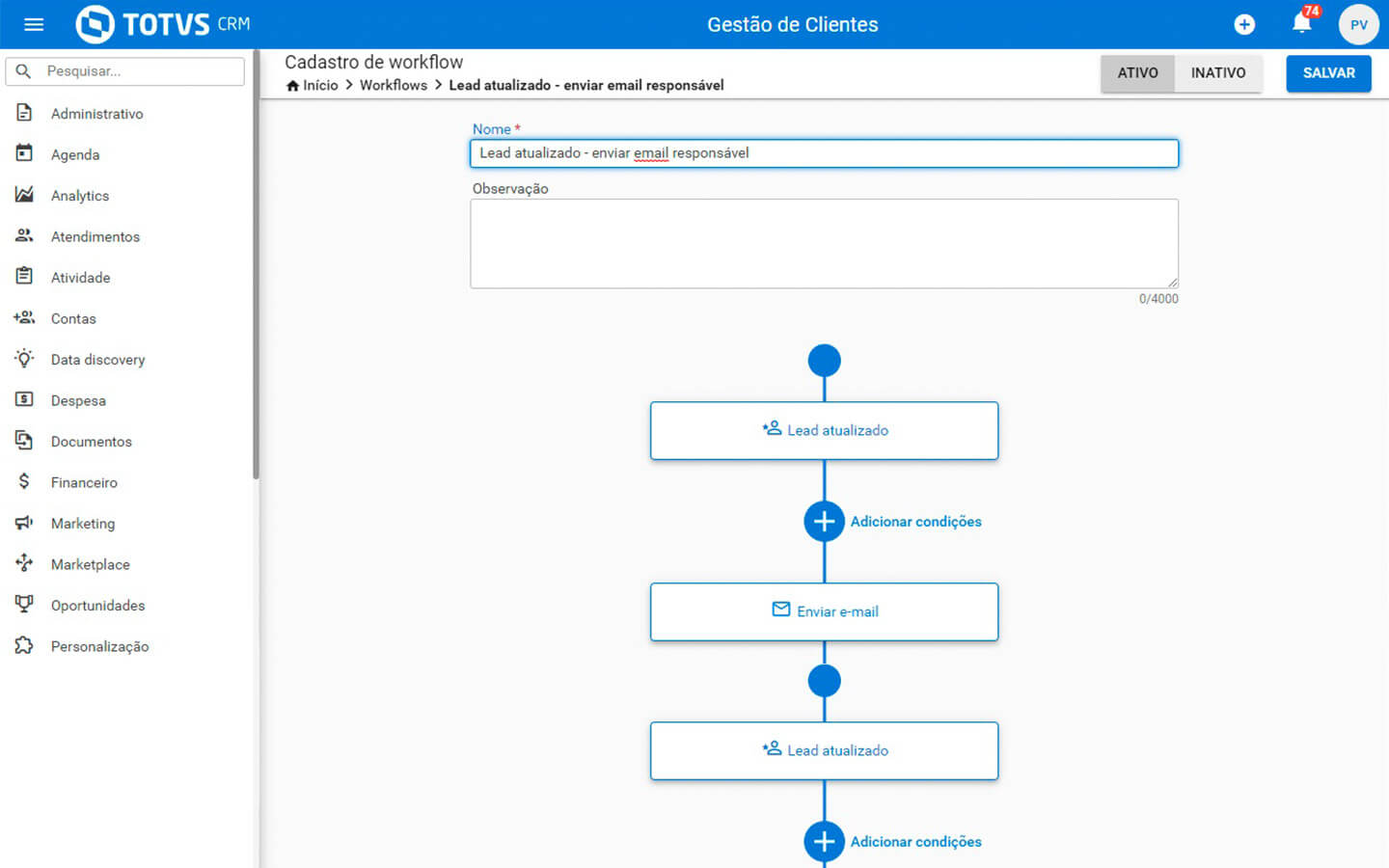Select the first Lead atualizado trigger box
Screen dimensions: 1389x868
(x=824, y=430)
